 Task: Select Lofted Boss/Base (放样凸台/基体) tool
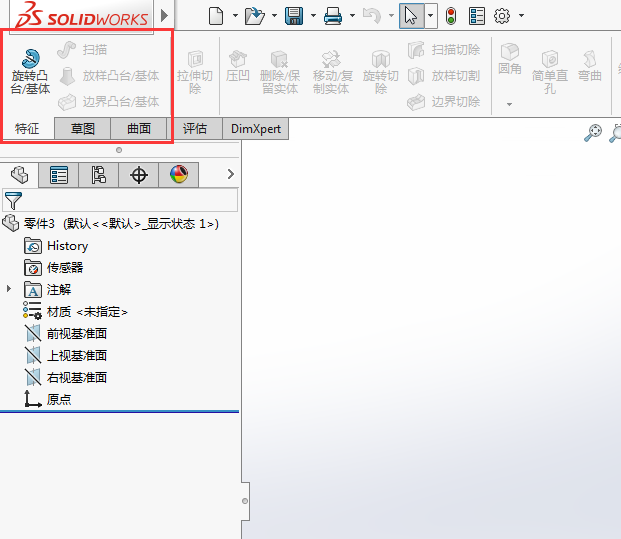click(x=109, y=76)
